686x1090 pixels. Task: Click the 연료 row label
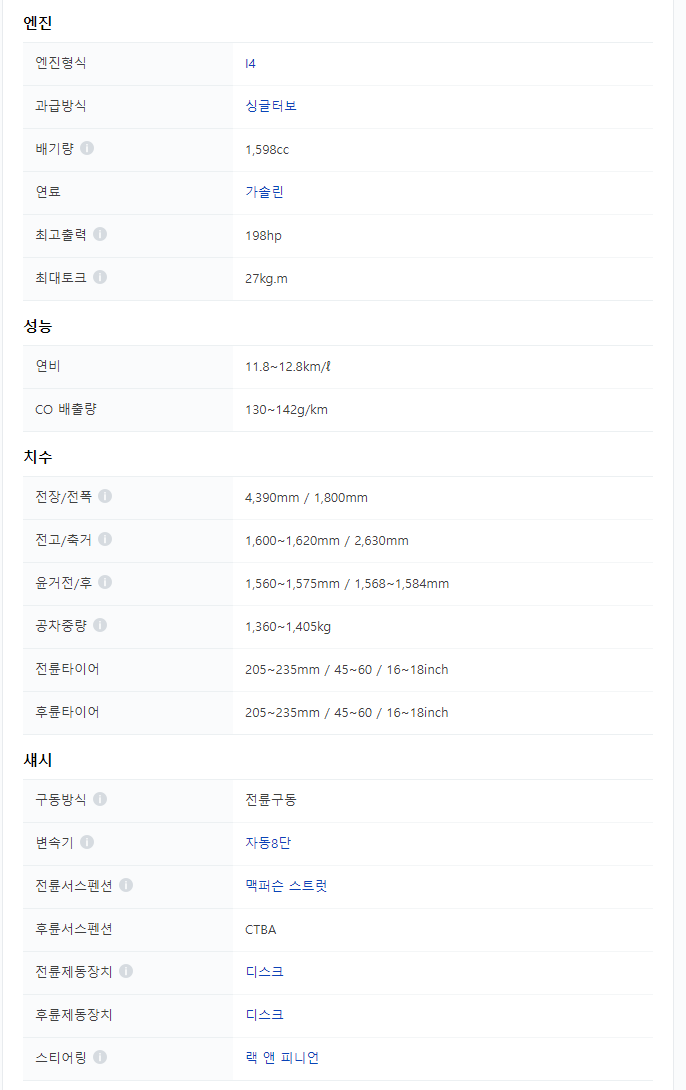(48, 192)
